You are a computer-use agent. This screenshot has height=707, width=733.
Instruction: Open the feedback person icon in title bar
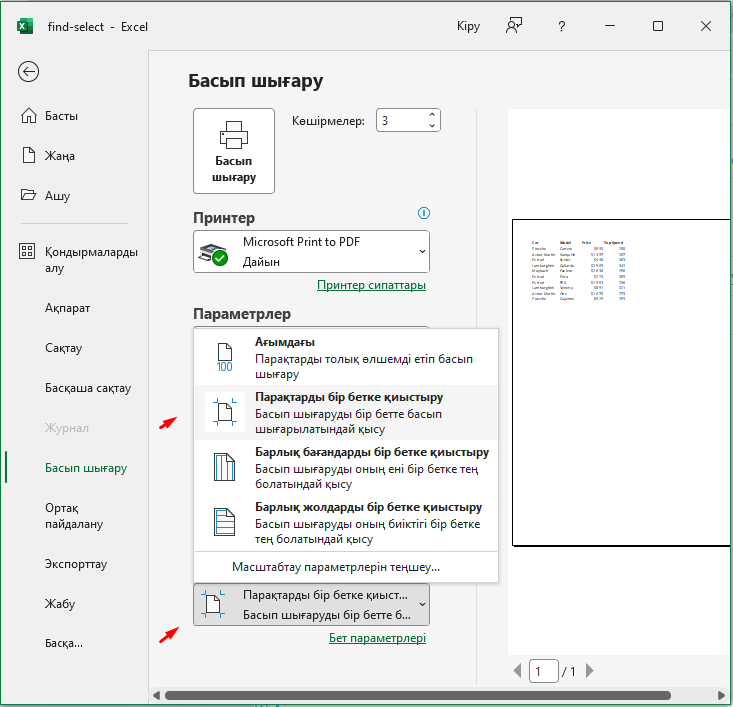514,26
